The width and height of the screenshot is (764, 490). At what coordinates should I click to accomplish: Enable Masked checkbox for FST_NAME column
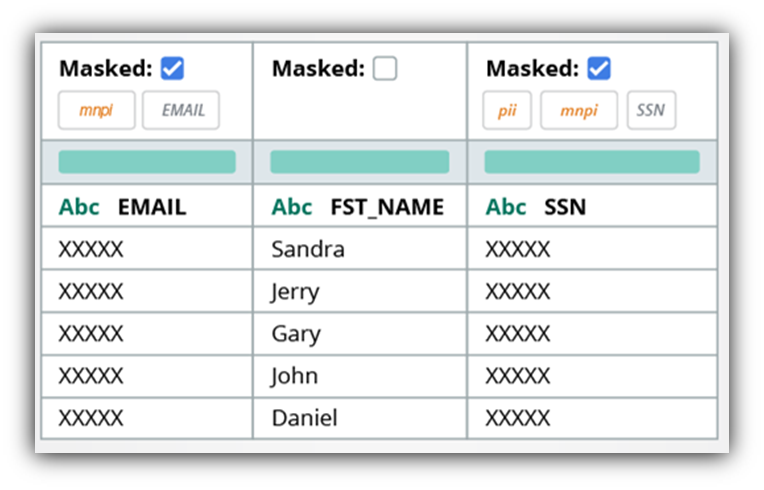pos(385,69)
